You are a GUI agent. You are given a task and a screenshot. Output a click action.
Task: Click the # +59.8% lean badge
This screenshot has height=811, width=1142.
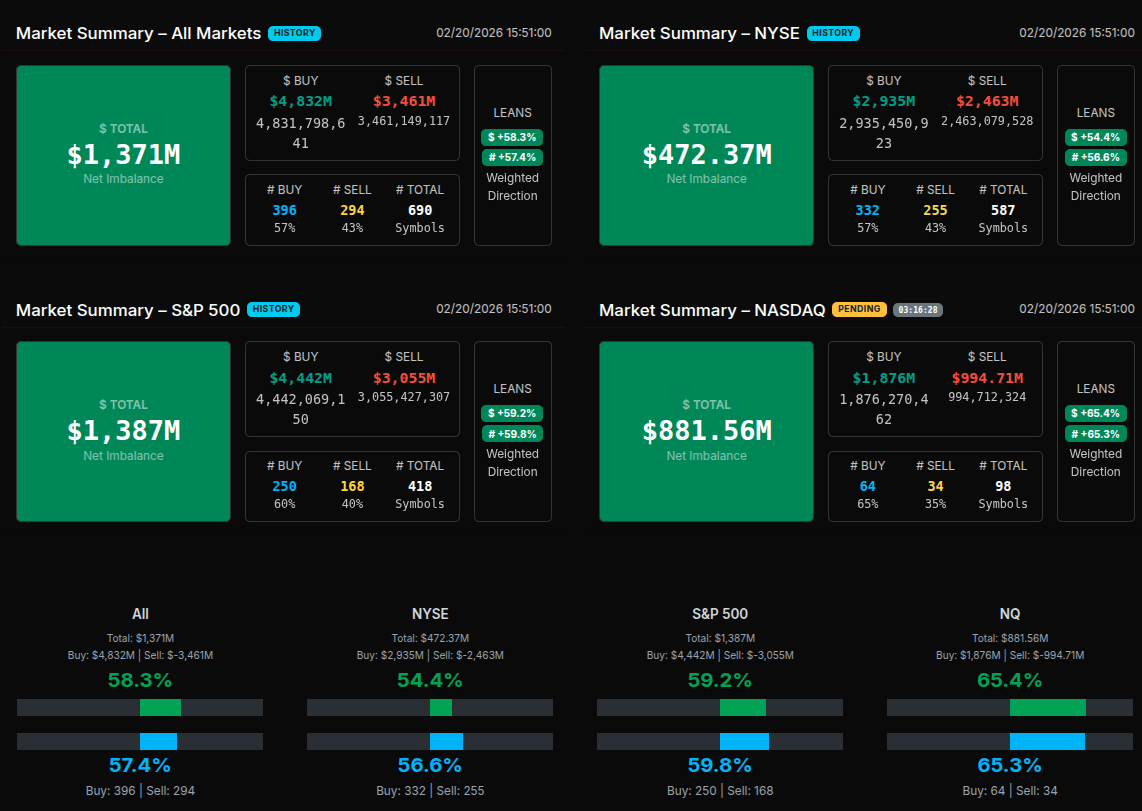(x=512, y=434)
